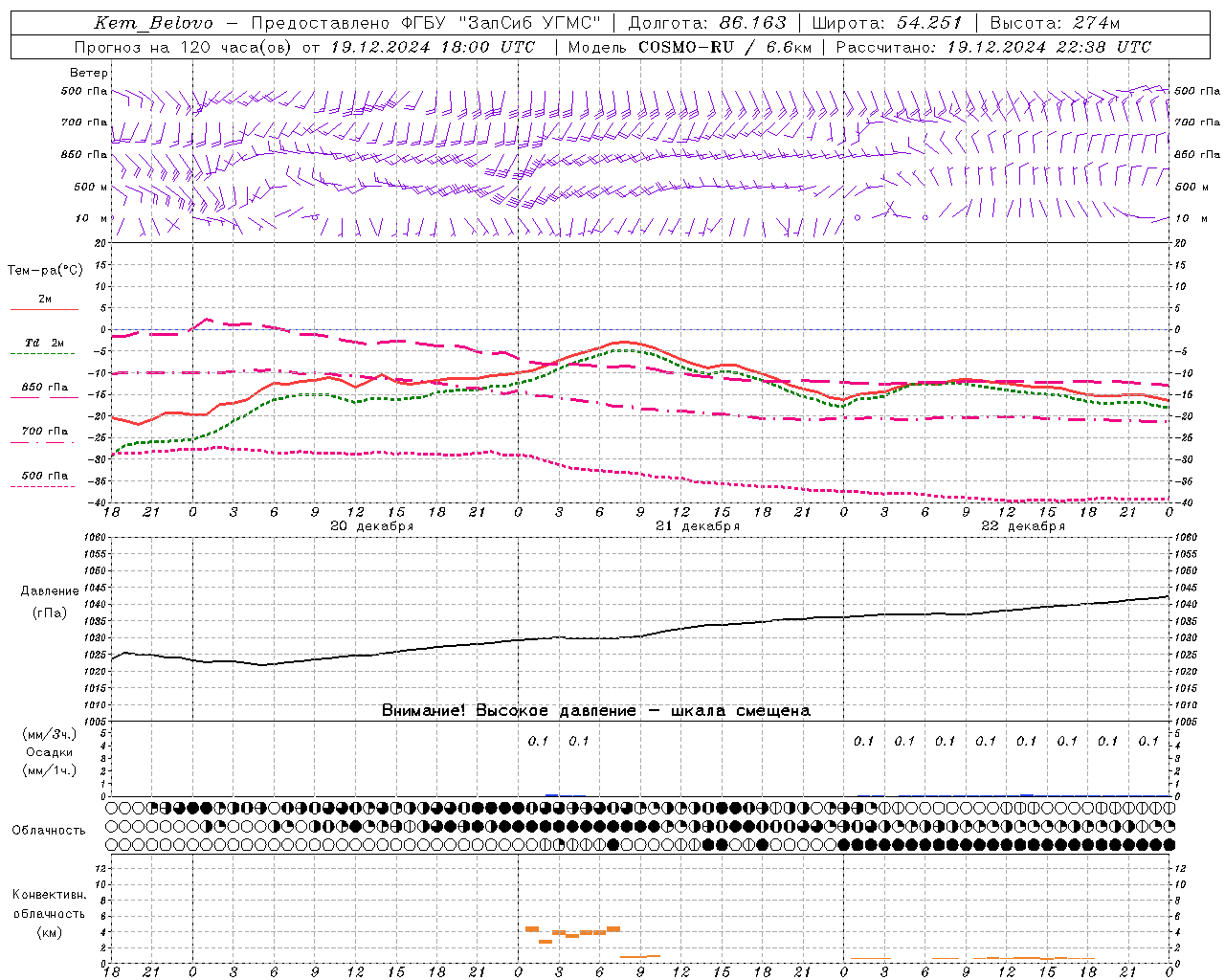Click the 'Давление' pressure panel label
Screen dimensions: 1225x980
tap(50, 591)
